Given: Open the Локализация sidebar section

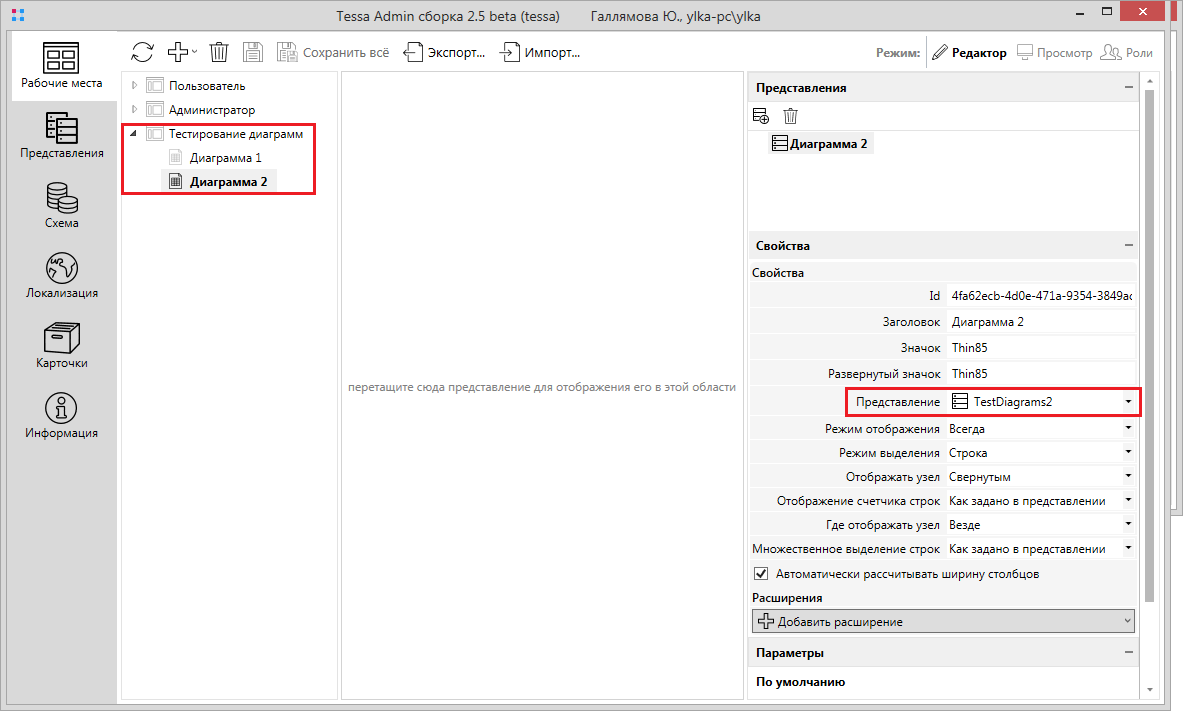Looking at the screenshot, I should pos(62,275).
